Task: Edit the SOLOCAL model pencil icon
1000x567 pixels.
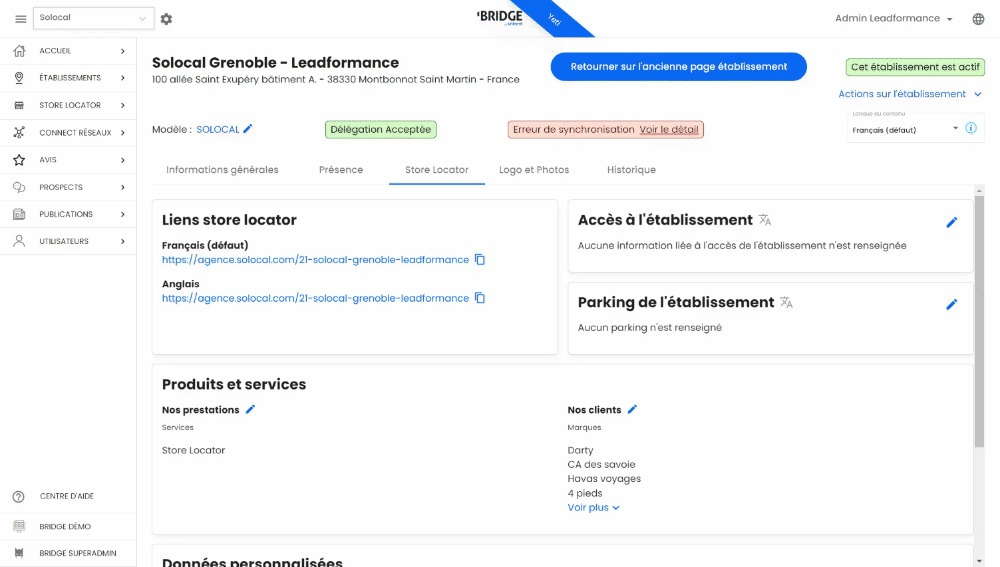Action: (248, 129)
